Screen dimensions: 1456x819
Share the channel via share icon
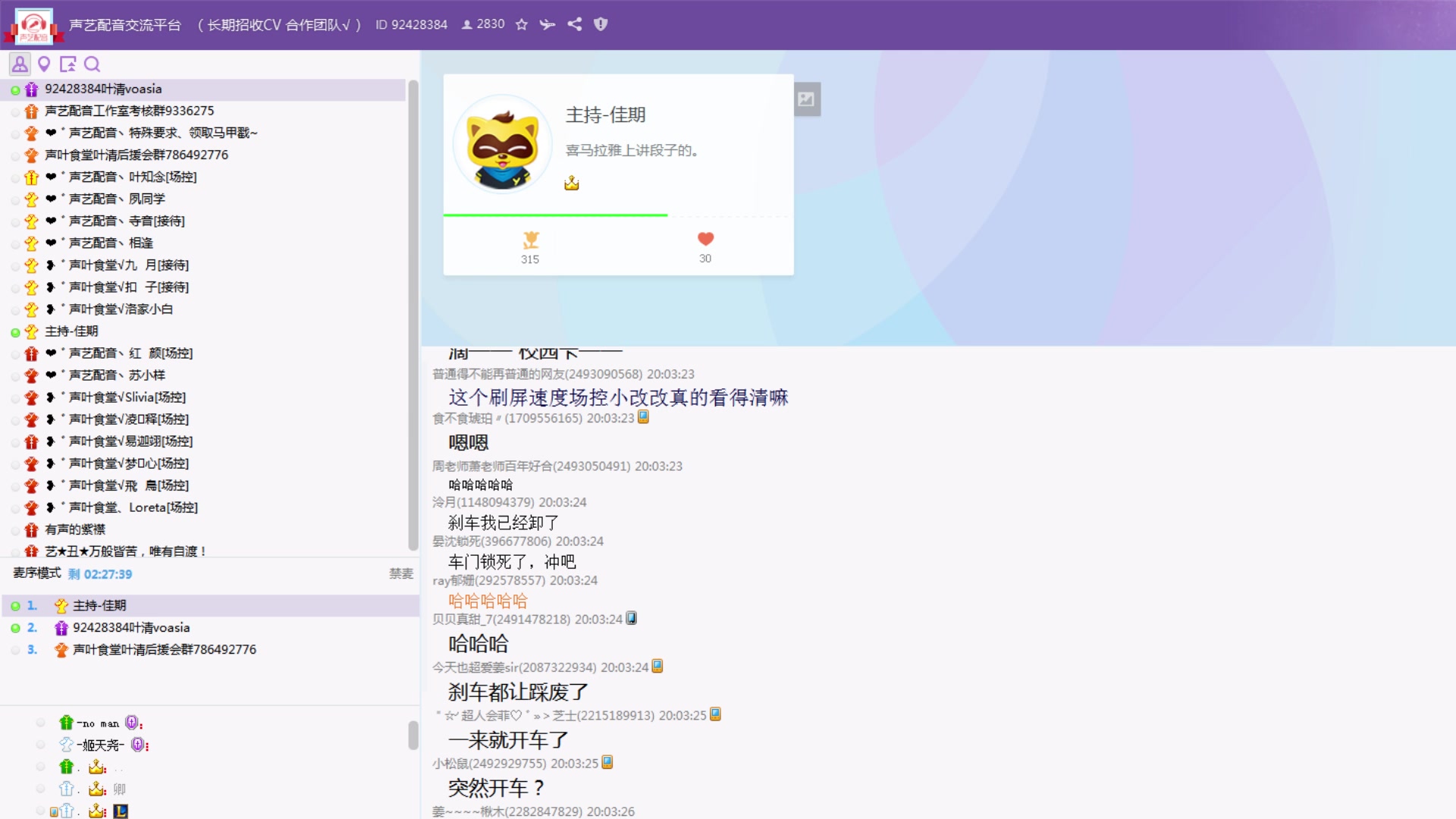click(x=575, y=24)
